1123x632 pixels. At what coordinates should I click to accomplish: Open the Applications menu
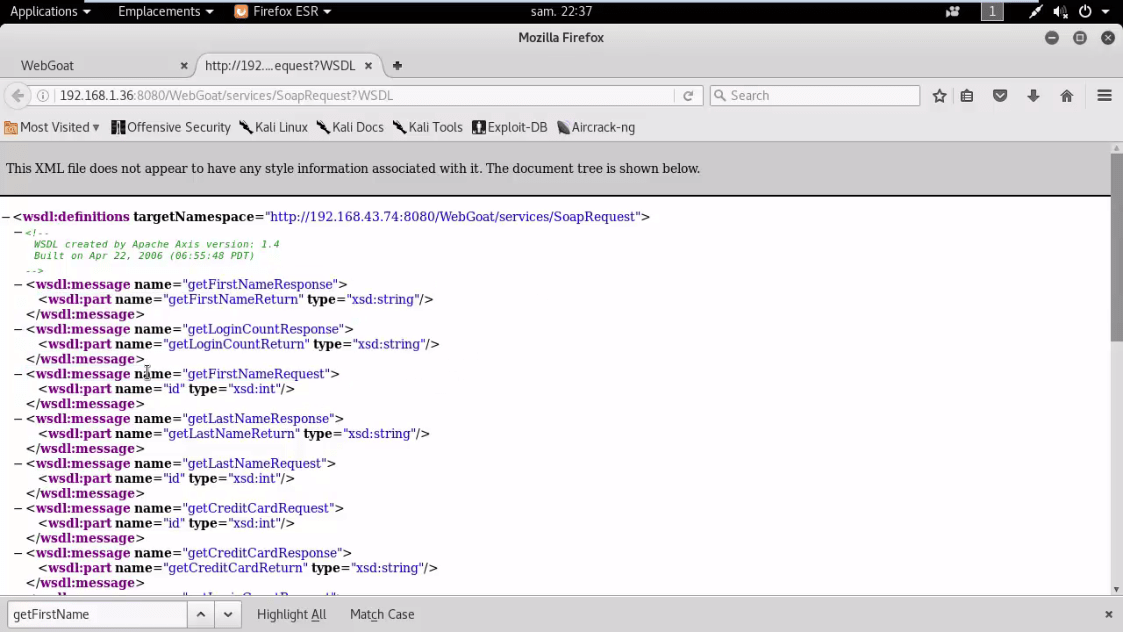(50, 11)
